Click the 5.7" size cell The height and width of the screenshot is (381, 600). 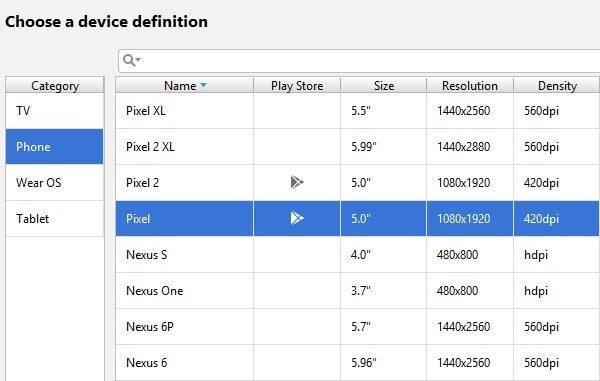tap(383, 327)
